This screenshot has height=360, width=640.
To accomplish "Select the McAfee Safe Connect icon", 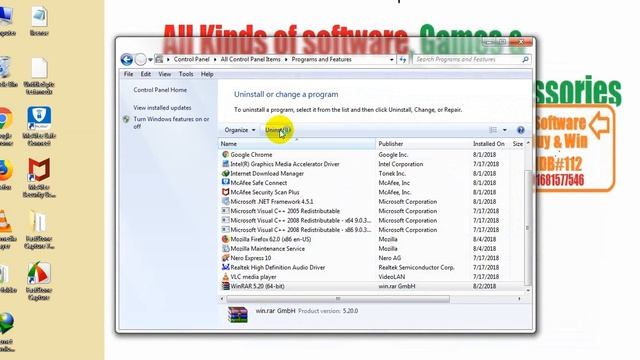I will [225, 182].
